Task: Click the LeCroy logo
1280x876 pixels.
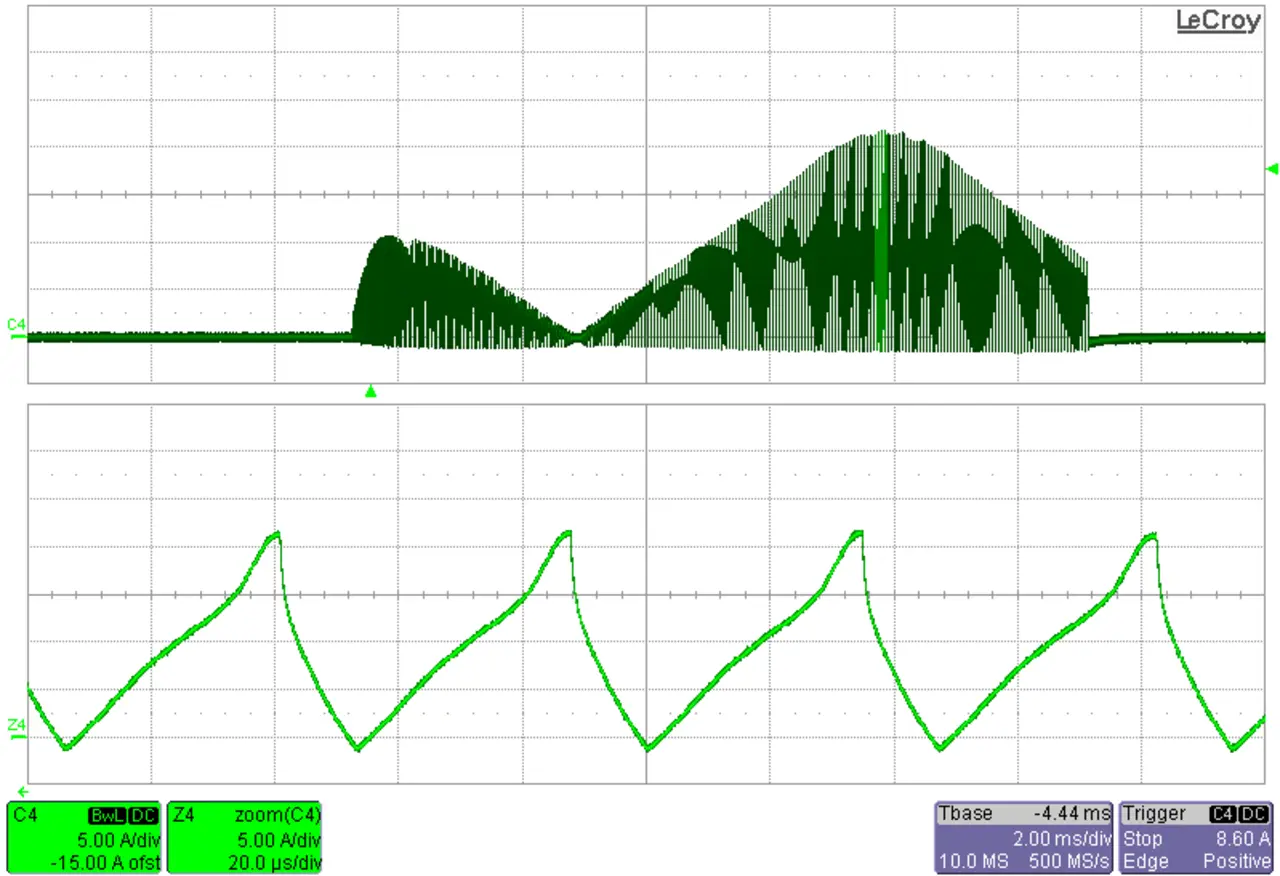Action: 1217,21
